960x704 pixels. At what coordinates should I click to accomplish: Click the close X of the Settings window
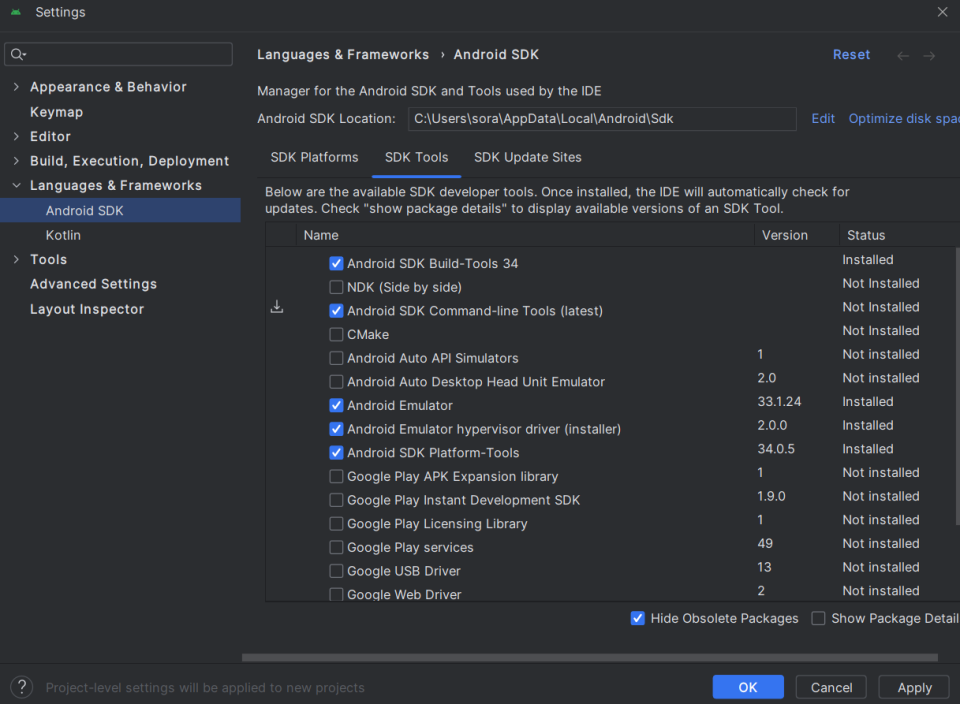click(x=941, y=12)
